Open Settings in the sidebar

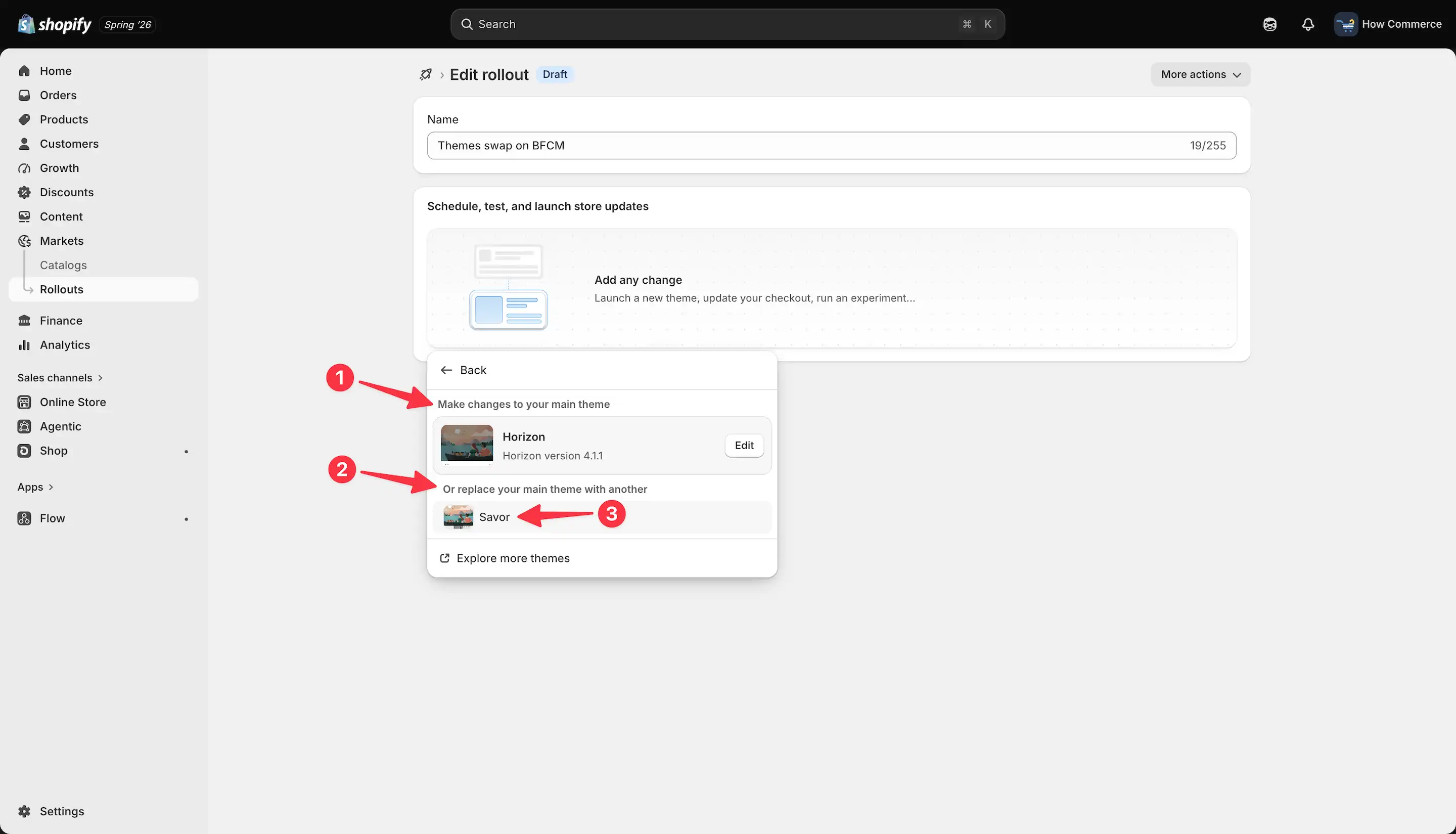[x=104, y=811]
